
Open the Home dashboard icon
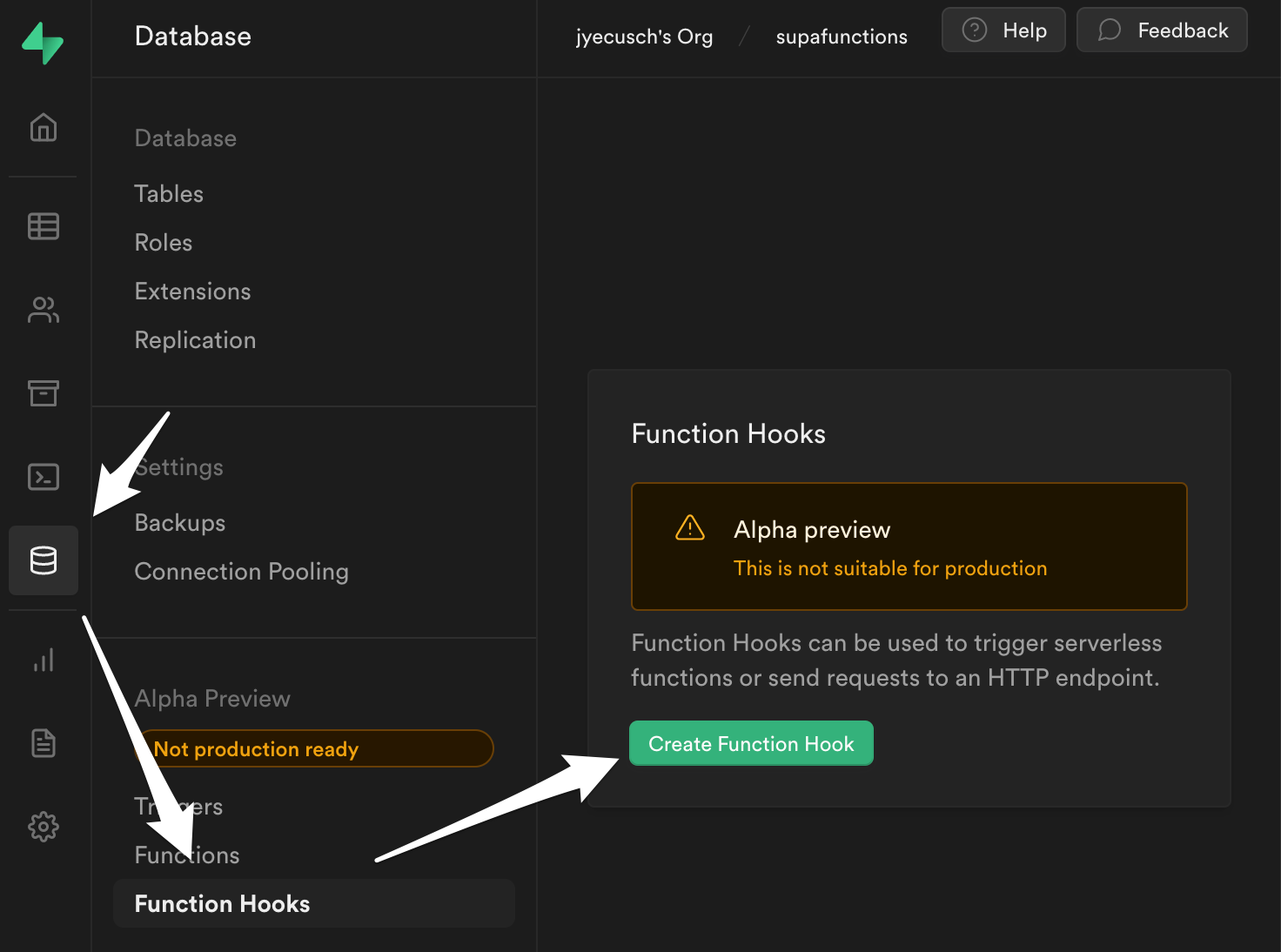click(x=43, y=127)
